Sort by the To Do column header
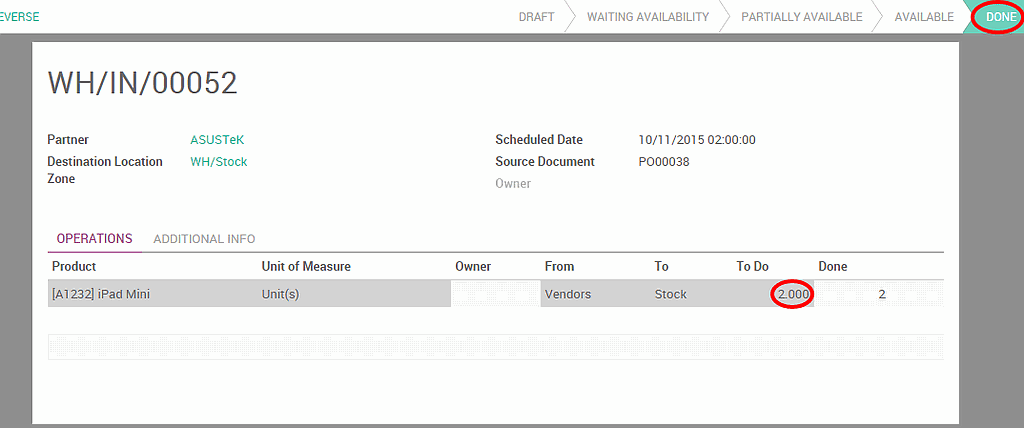1024x428 pixels. (x=752, y=267)
